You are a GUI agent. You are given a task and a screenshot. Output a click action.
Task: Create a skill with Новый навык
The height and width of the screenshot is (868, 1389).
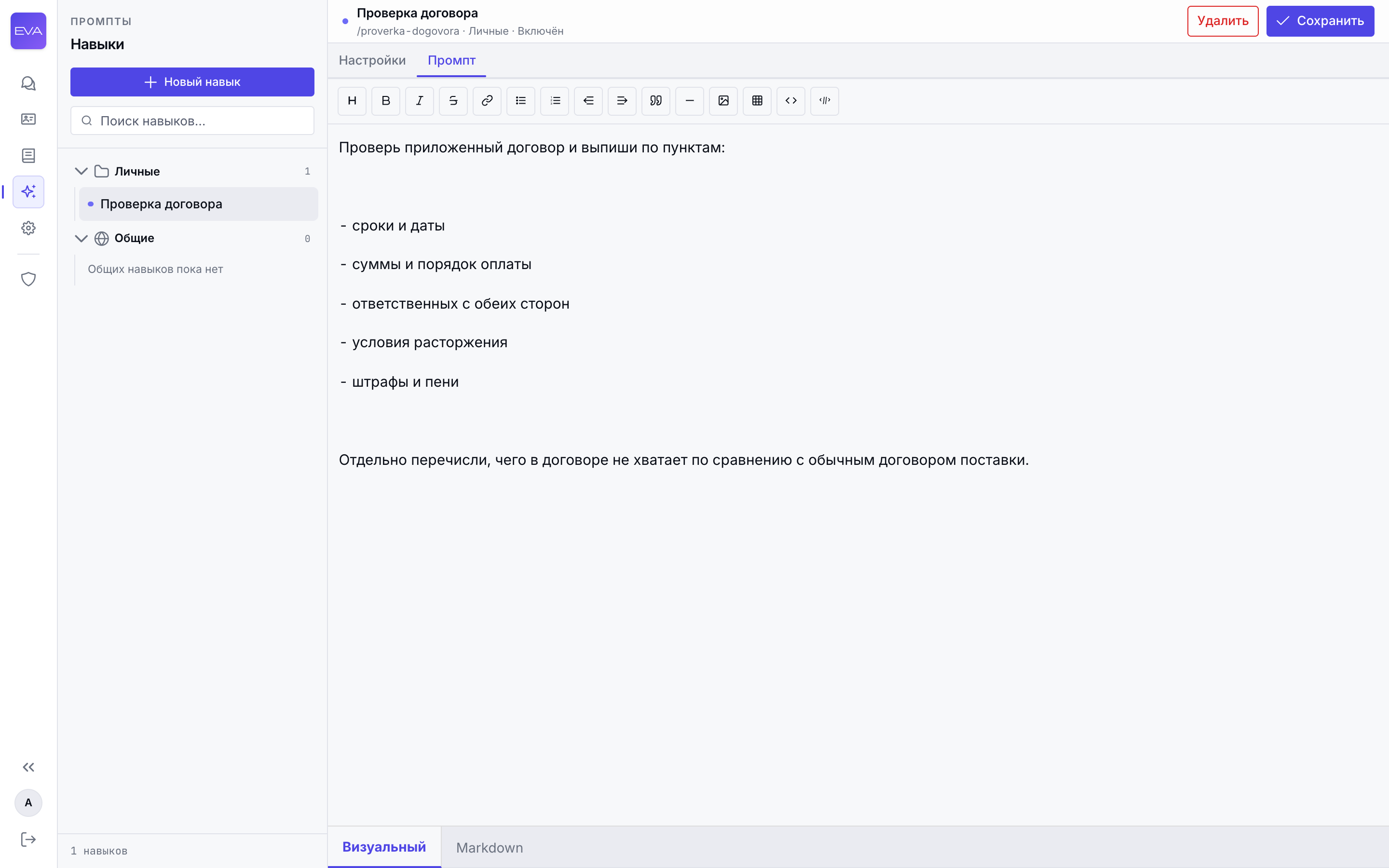pos(192,82)
